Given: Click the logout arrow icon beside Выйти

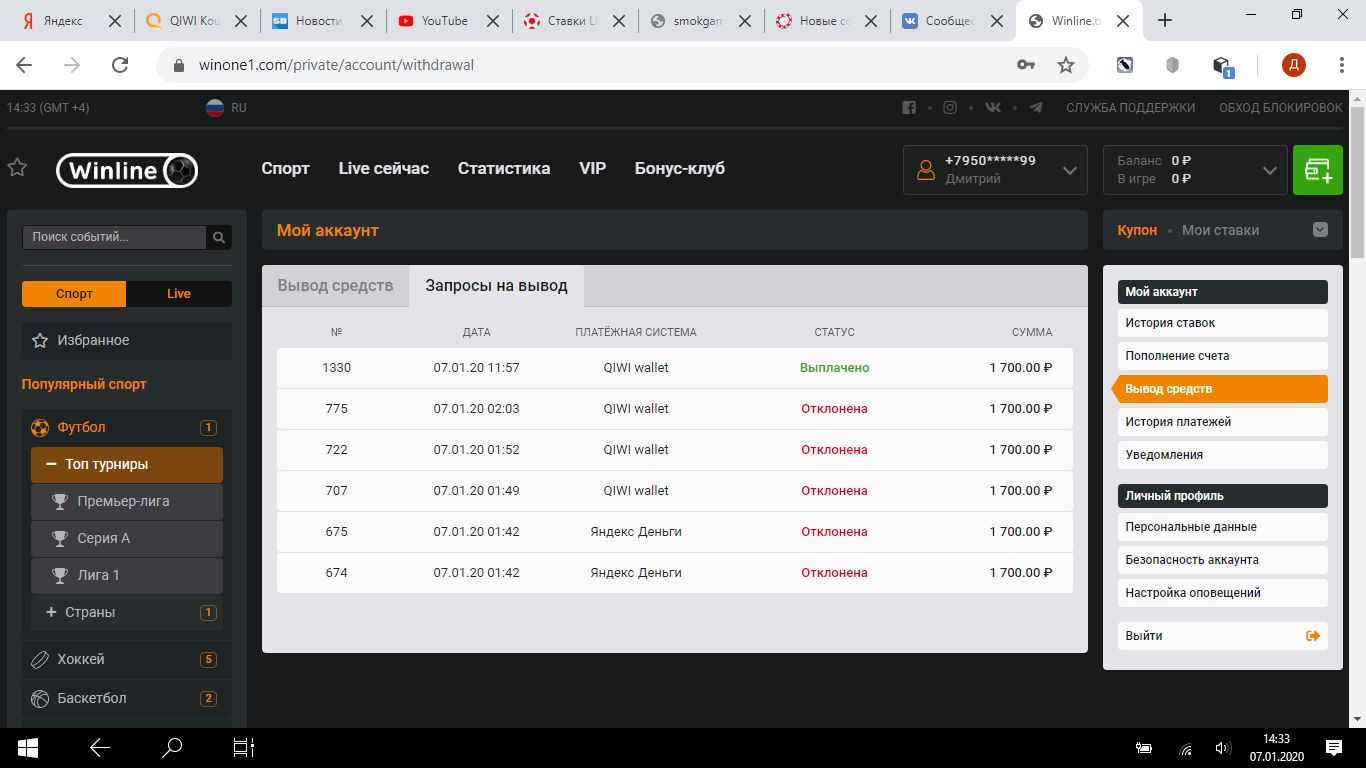Looking at the screenshot, I should click(1313, 636).
